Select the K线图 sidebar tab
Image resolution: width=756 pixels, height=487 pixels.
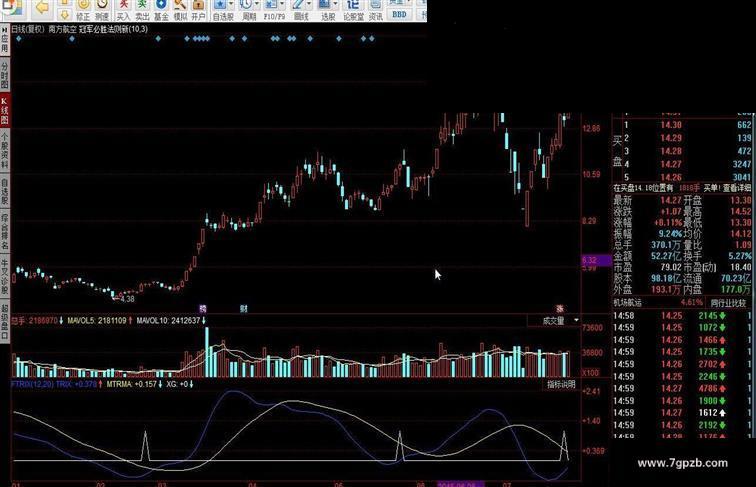pos(5,110)
